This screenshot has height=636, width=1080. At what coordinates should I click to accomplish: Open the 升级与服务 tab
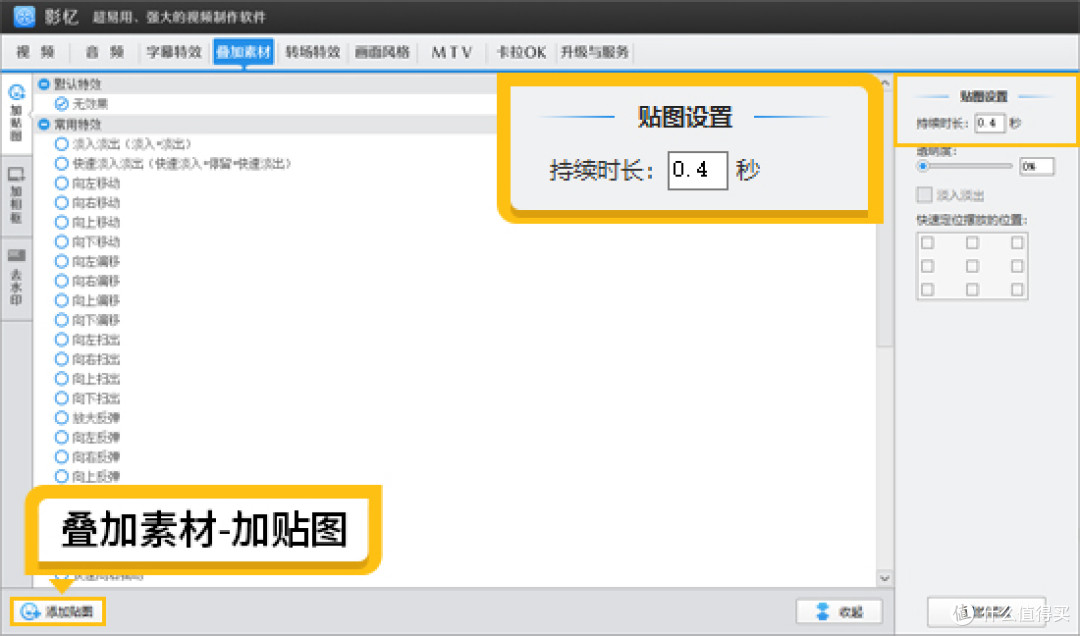click(594, 52)
